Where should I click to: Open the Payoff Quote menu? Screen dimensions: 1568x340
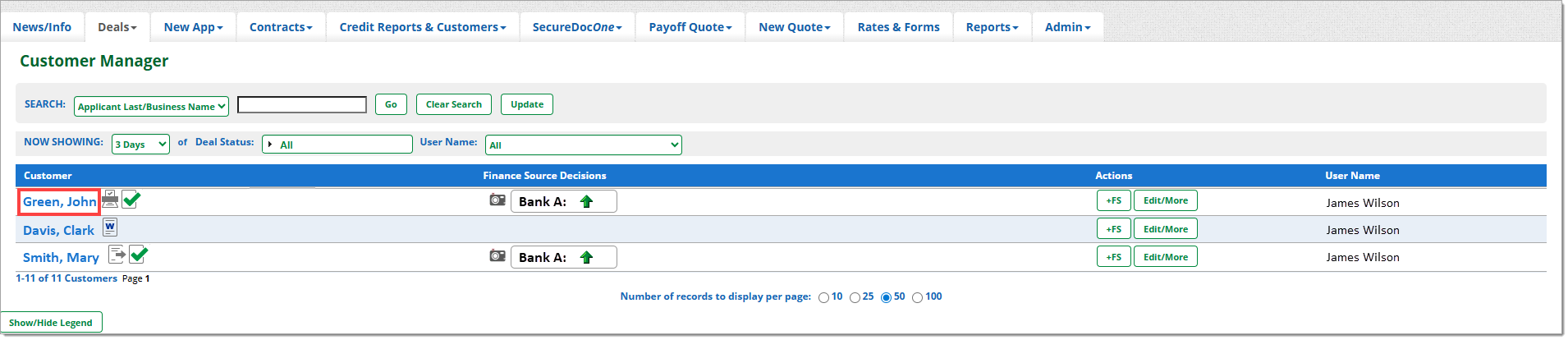(690, 27)
